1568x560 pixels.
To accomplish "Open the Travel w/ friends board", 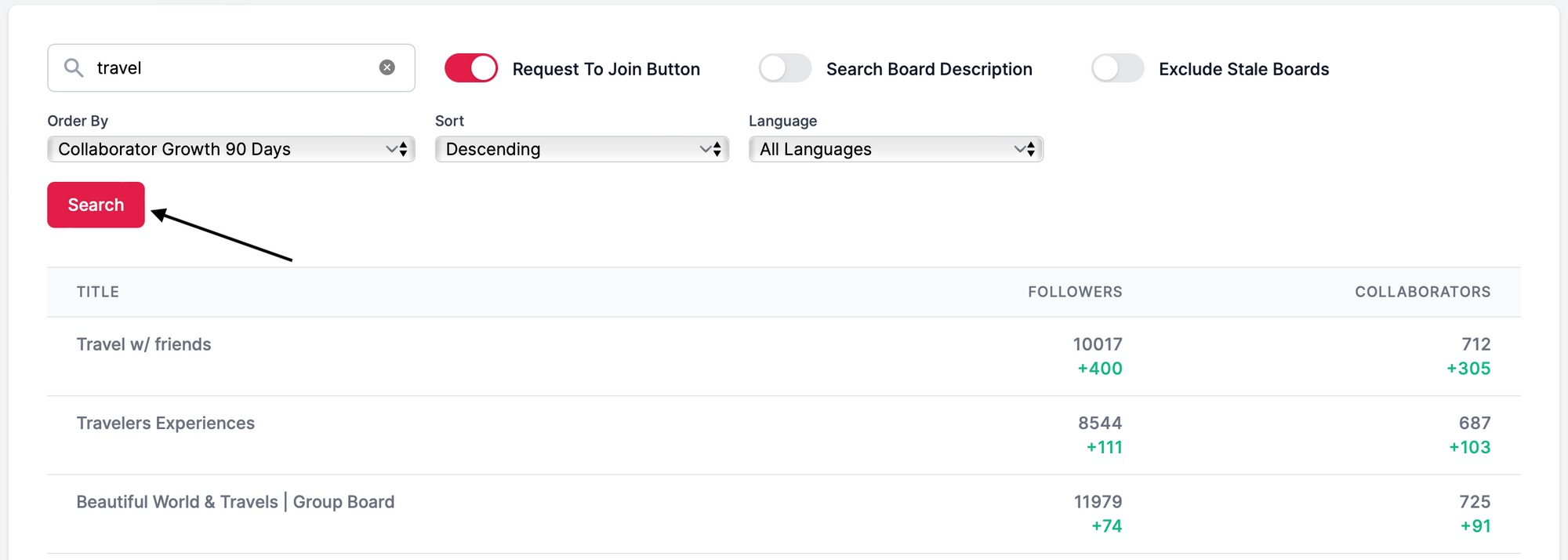I will [144, 344].
